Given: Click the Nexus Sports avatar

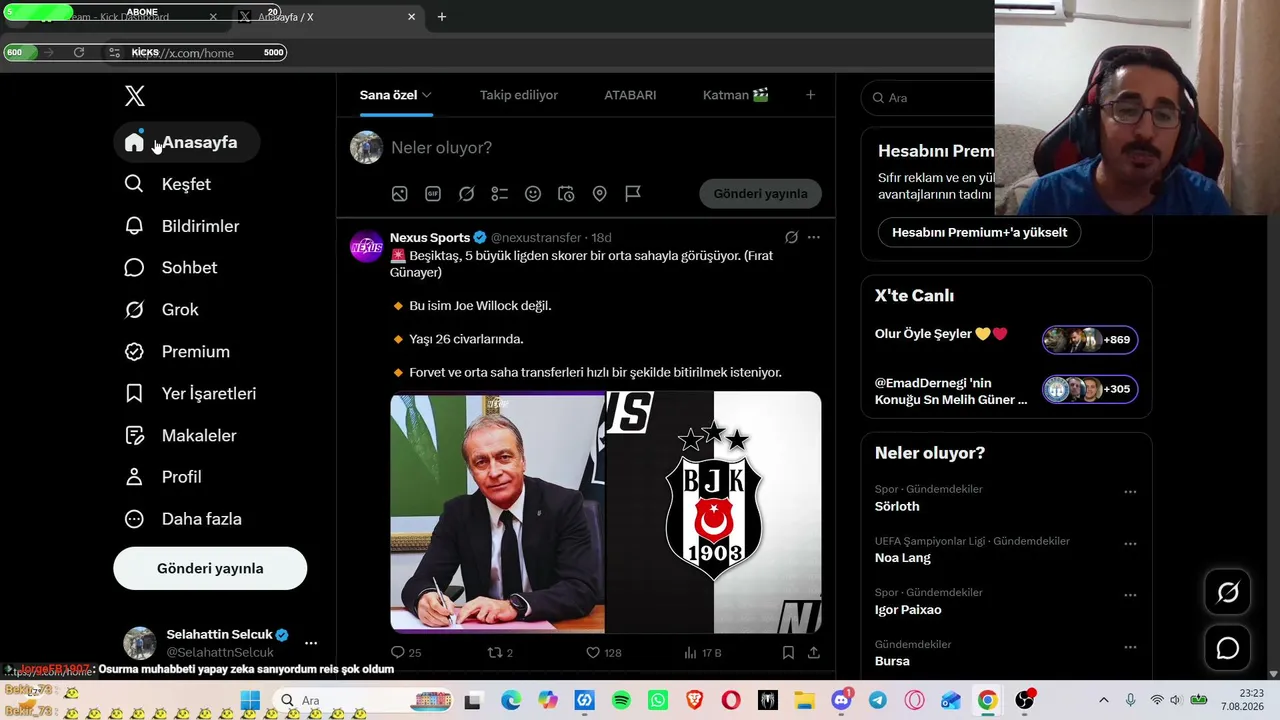Looking at the screenshot, I should coord(366,246).
